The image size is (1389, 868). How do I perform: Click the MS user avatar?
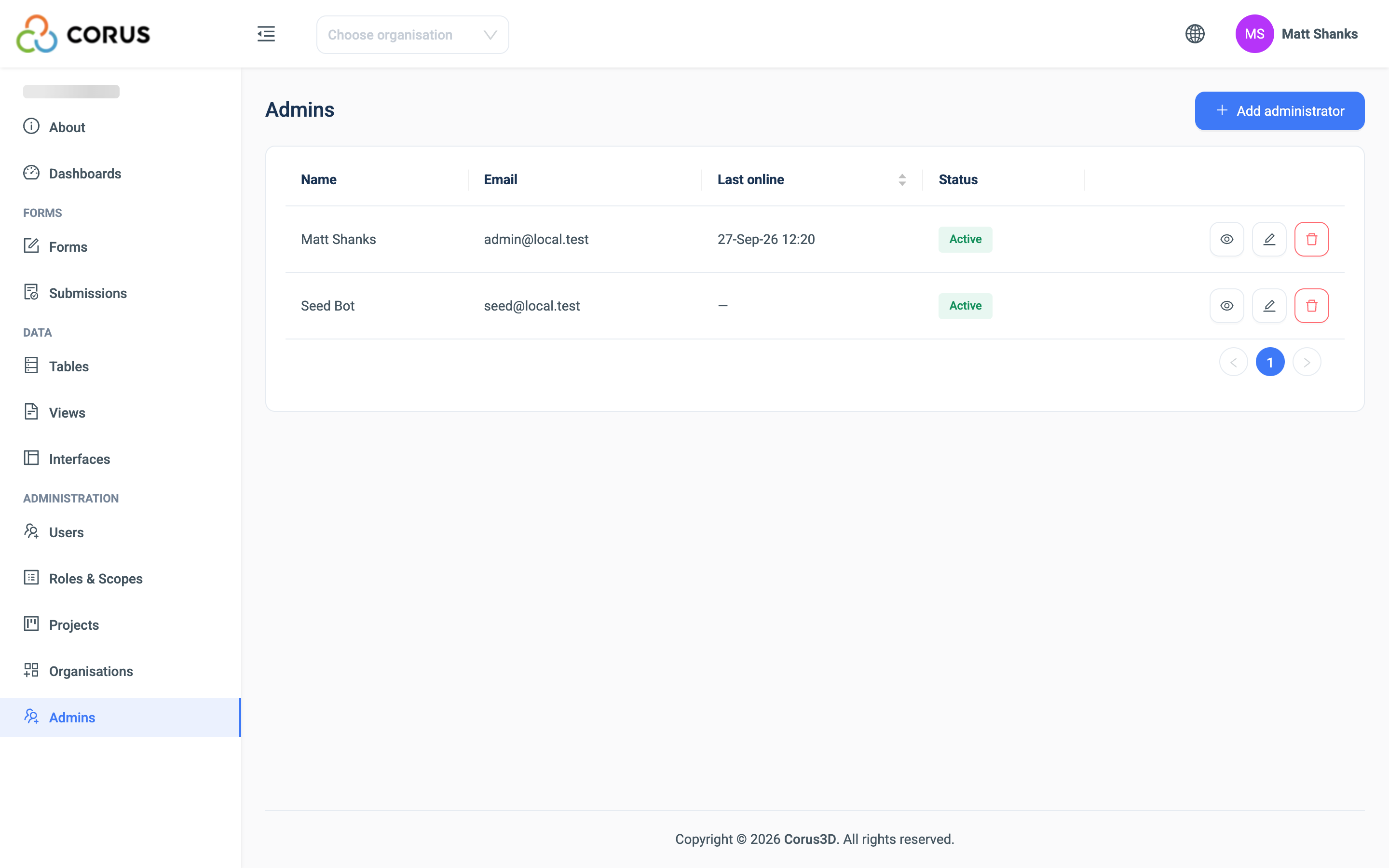pyautogui.click(x=1254, y=34)
